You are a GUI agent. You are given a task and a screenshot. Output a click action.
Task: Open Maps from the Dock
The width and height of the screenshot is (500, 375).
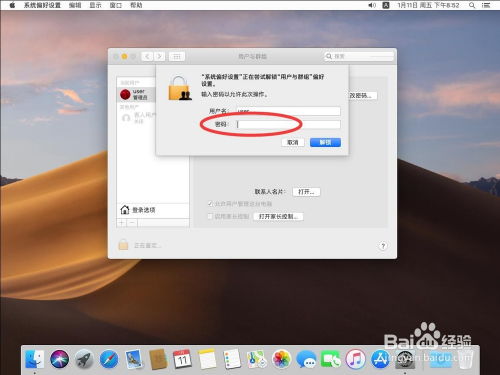256,359
